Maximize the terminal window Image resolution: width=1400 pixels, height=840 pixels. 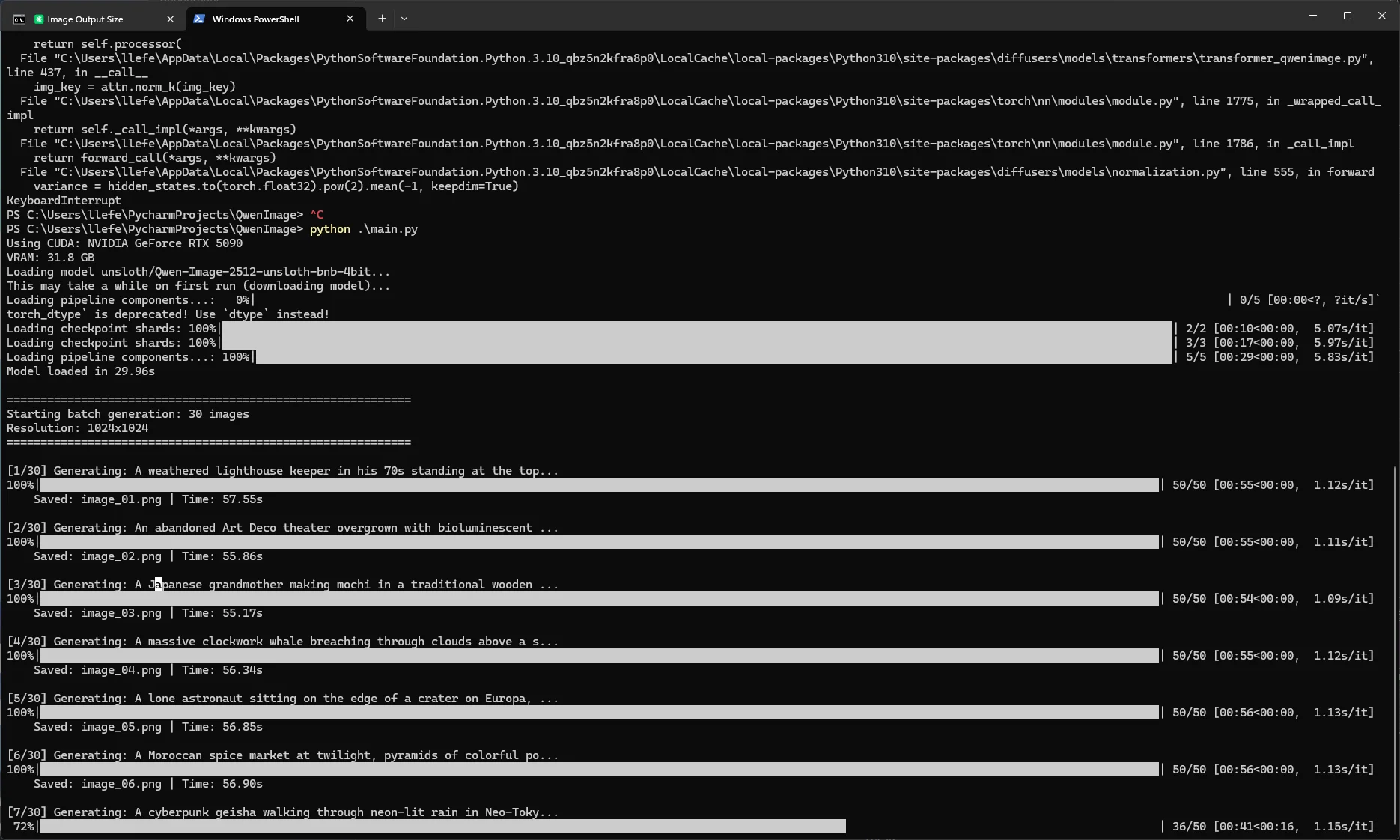(1348, 16)
